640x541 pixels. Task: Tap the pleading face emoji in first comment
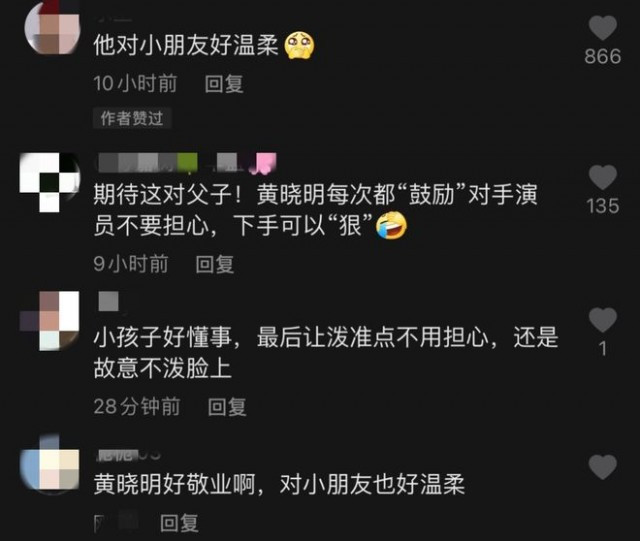(x=300, y=45)
